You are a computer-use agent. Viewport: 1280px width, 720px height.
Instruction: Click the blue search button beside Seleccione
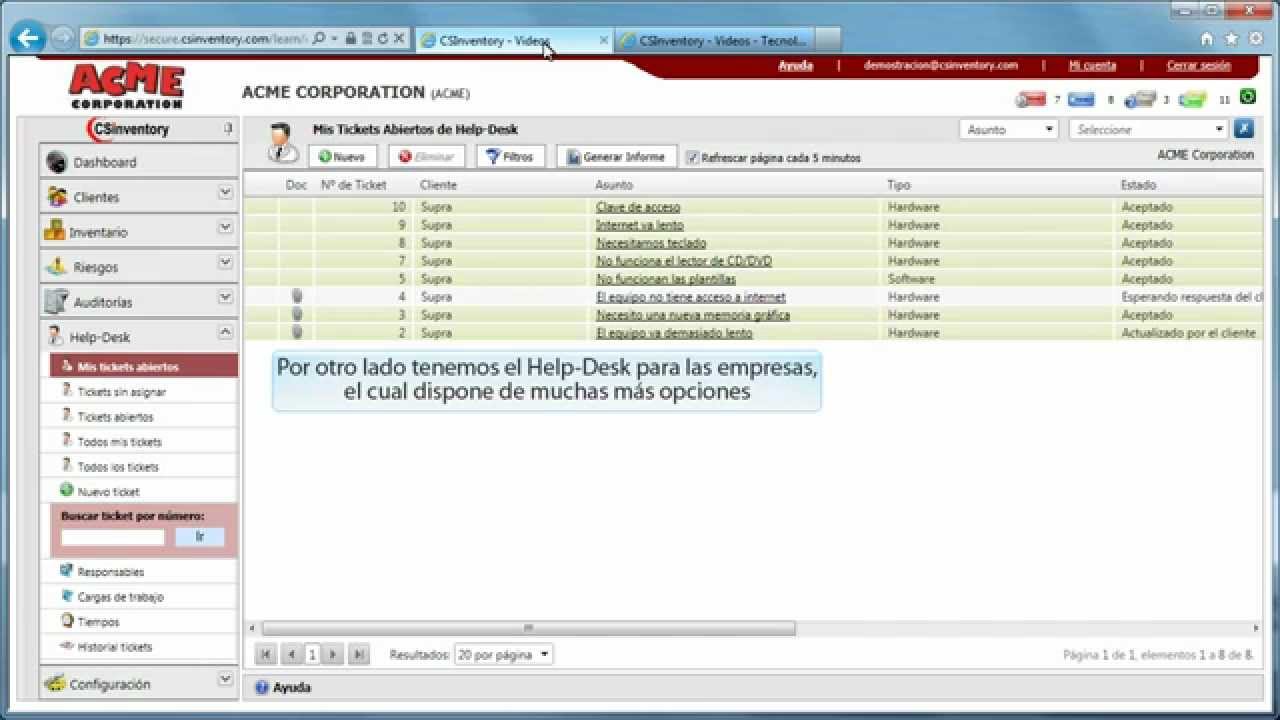[1243, 129]
